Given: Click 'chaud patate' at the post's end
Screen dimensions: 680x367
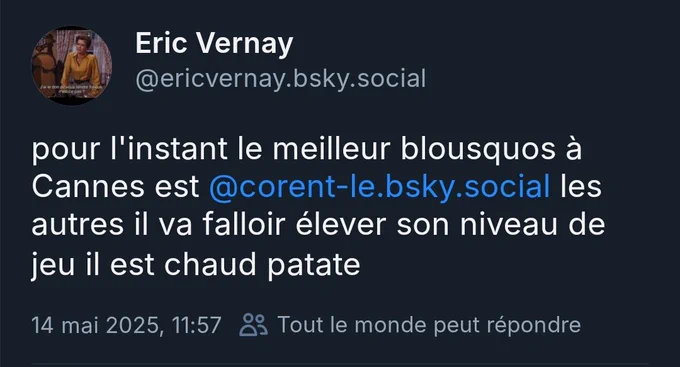Looking at the screenshot, I should [262, 264].
